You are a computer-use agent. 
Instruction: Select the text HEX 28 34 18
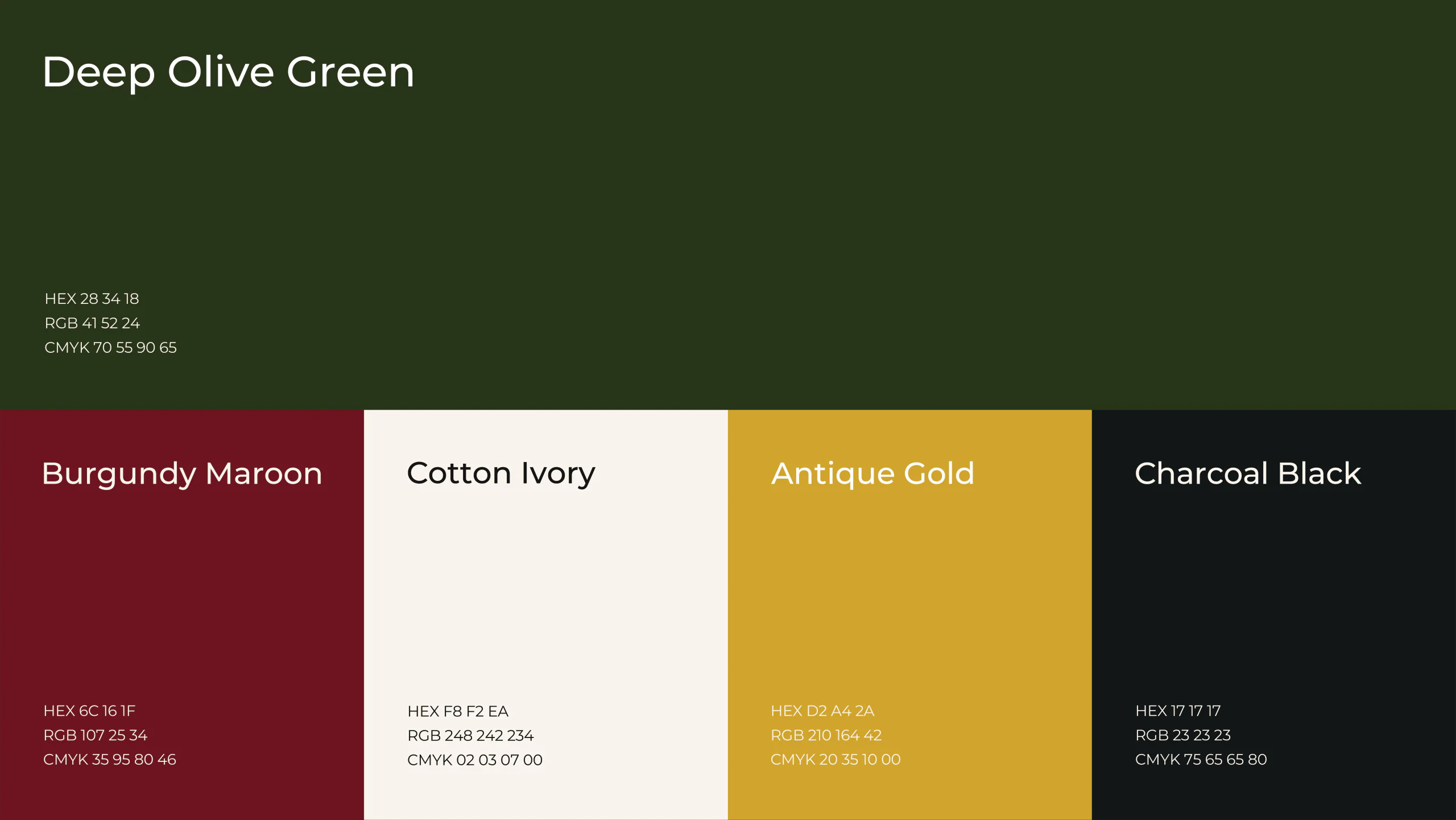point(92,299)
